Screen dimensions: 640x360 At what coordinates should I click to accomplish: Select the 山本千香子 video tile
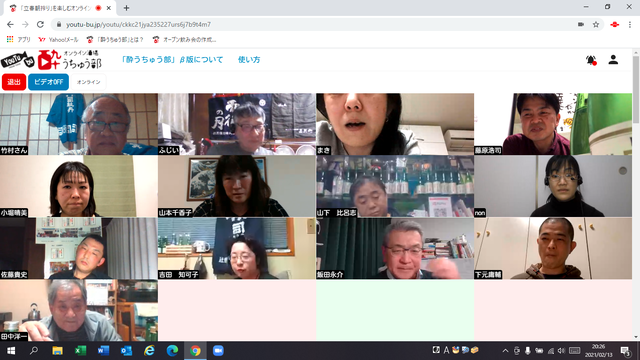tap(237, 186)
